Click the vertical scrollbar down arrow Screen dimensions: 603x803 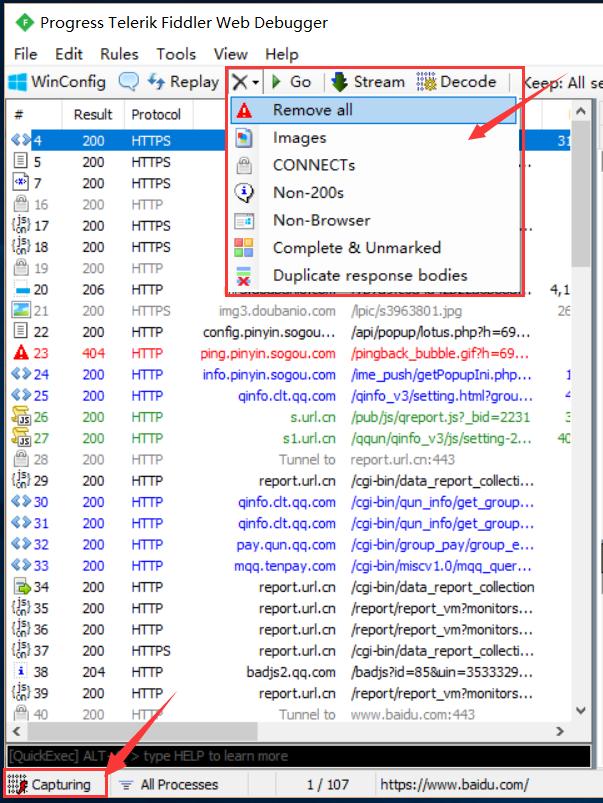click(581, 711)
